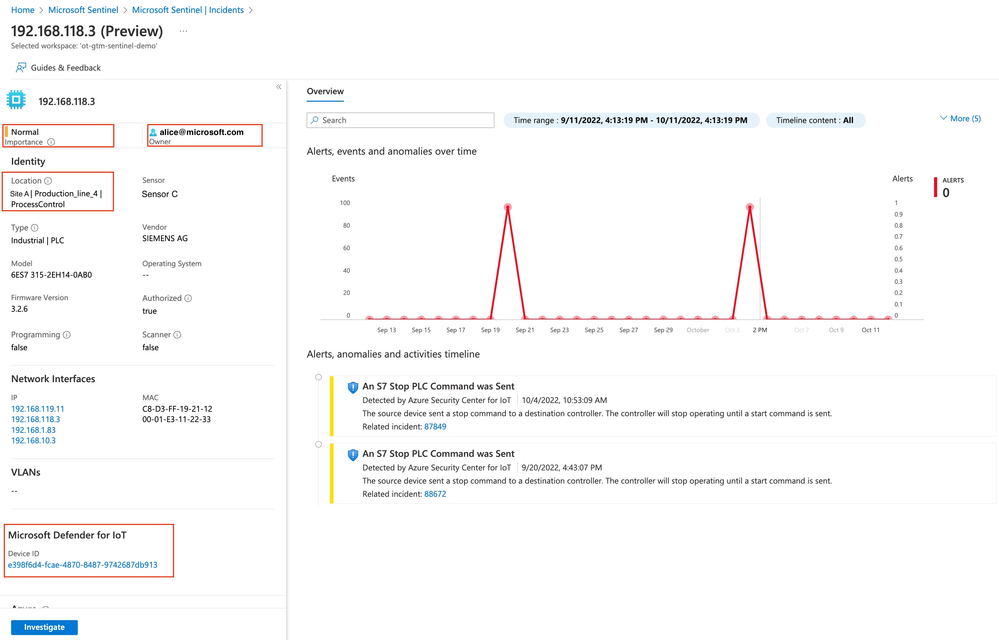Screen dimensions: 999x640
Task: Open related incident 87849
Action: (435, 427)
